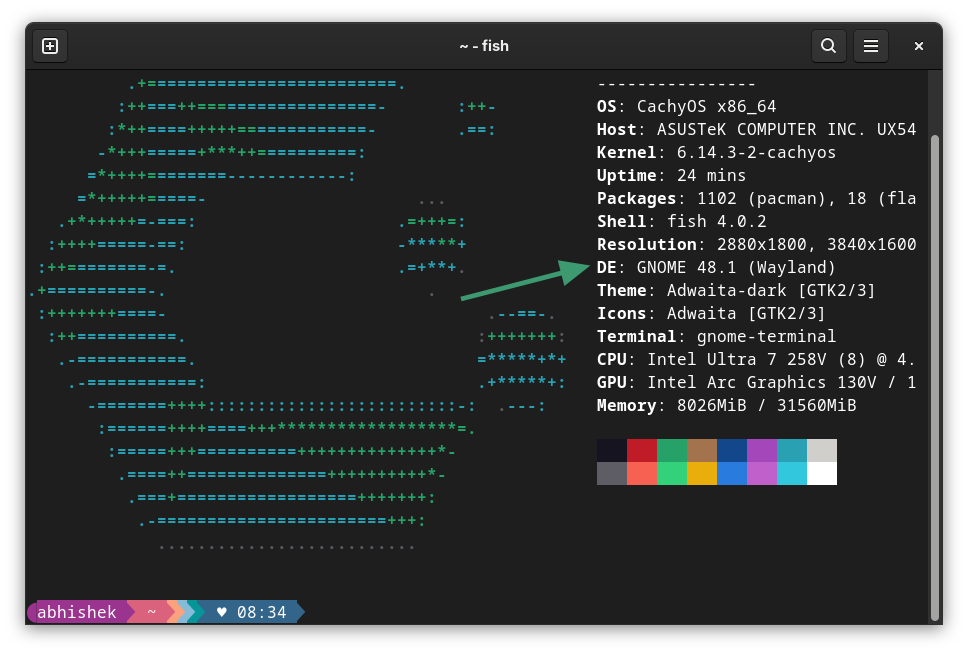Open the terminal search
Viewport: 968px width, 653px height.
pos(828,46)
